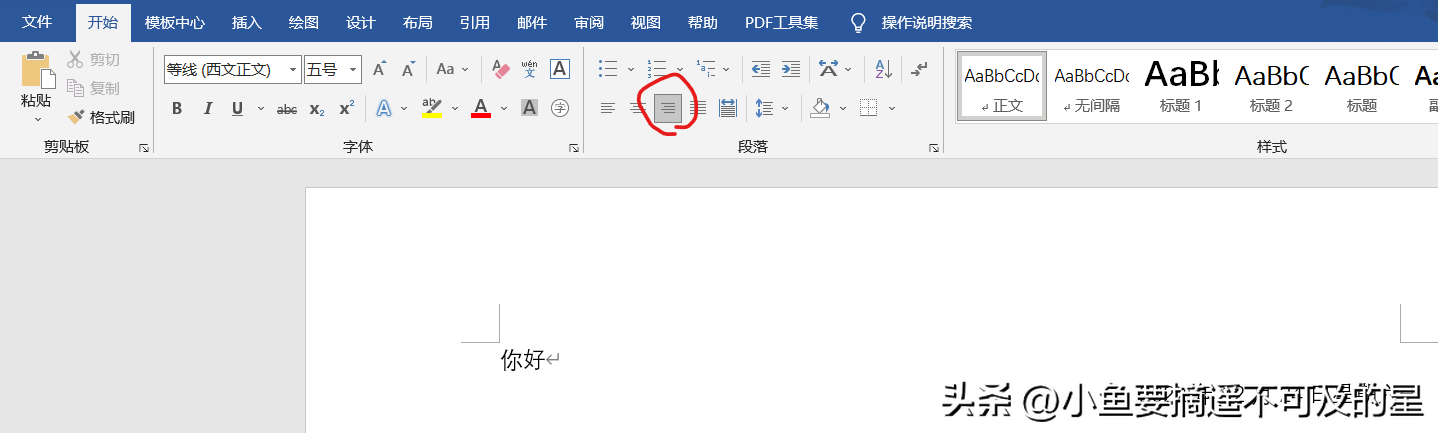The width and height of the screenshot is (1438, 433).
Task: Apply yellow text highlight color
Action: [432, 108]
